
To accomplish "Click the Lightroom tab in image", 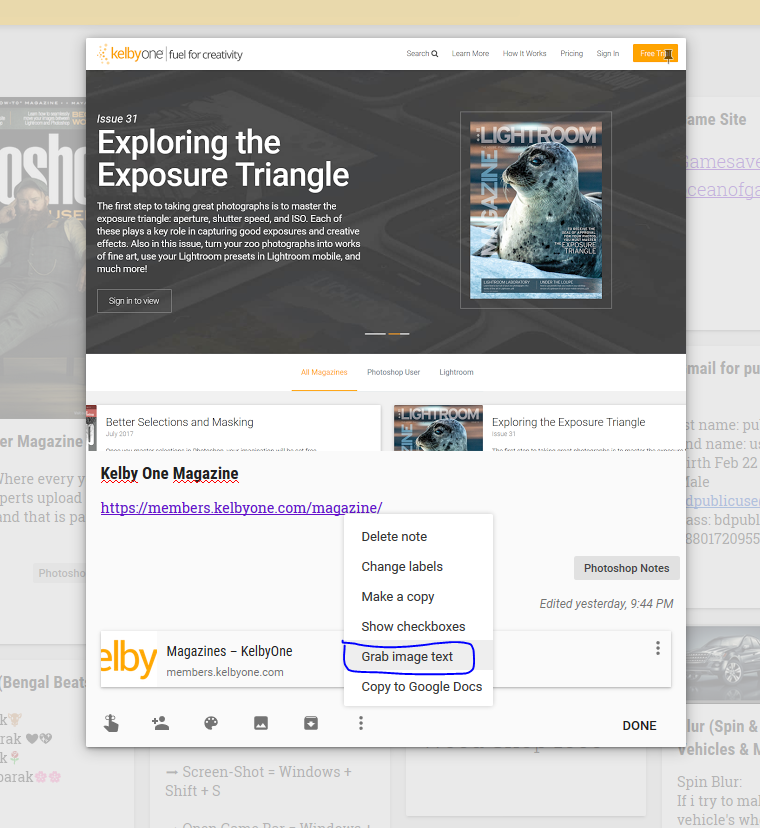I will pos(456,372).
